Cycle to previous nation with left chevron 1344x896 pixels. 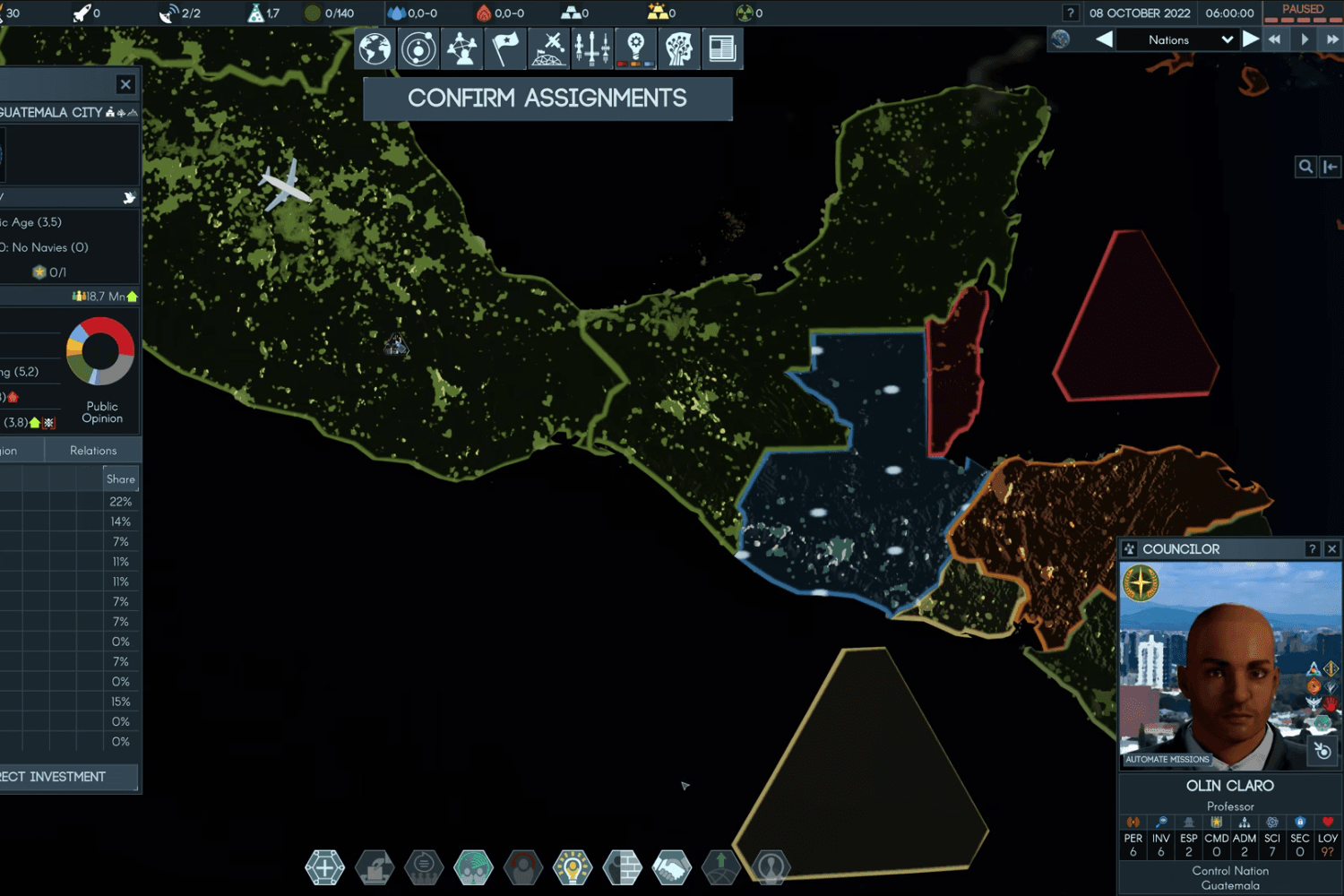pos(1104,39)
